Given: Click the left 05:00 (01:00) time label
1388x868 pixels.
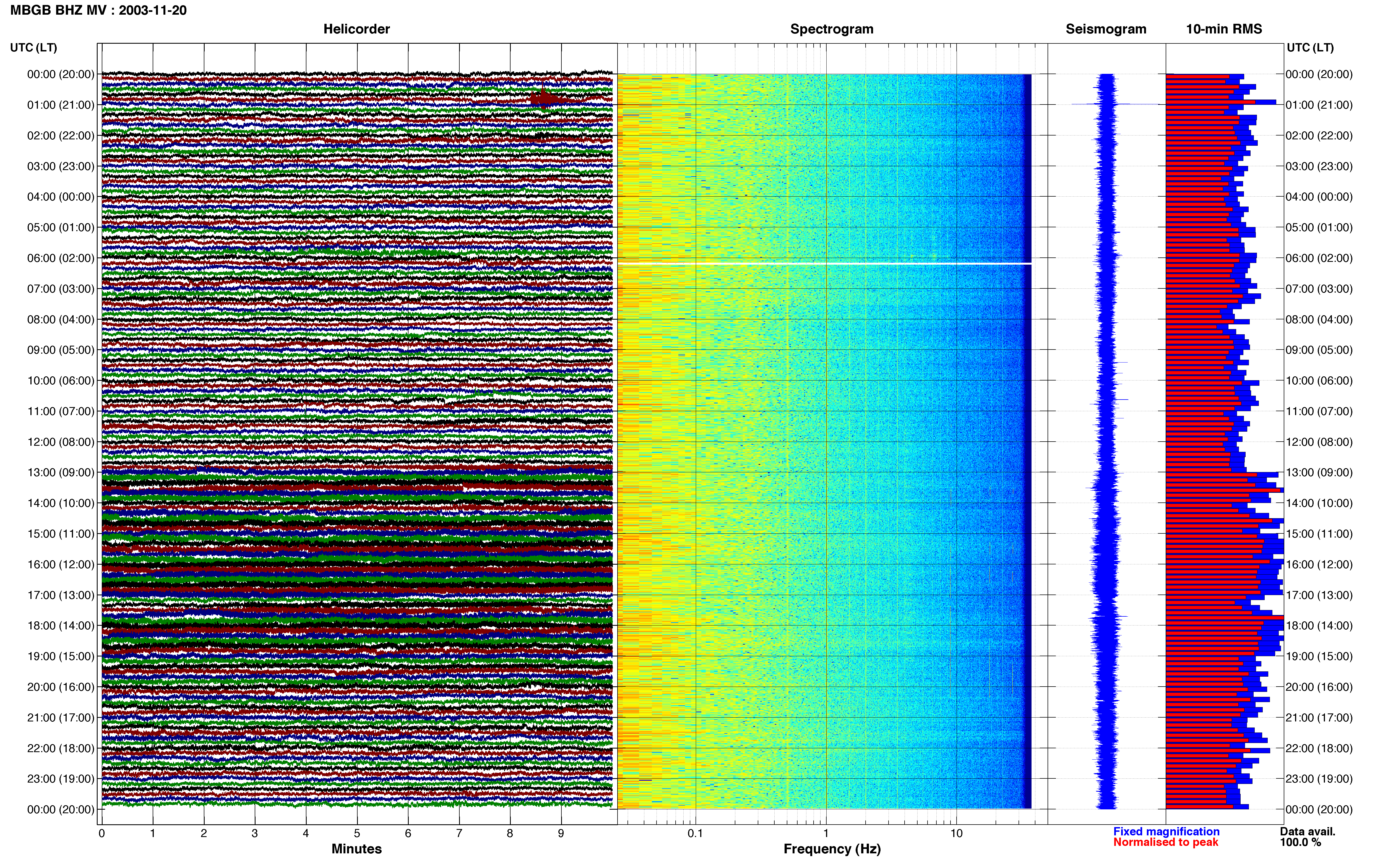Looking at the screenshot, I should tap(61, 227).
